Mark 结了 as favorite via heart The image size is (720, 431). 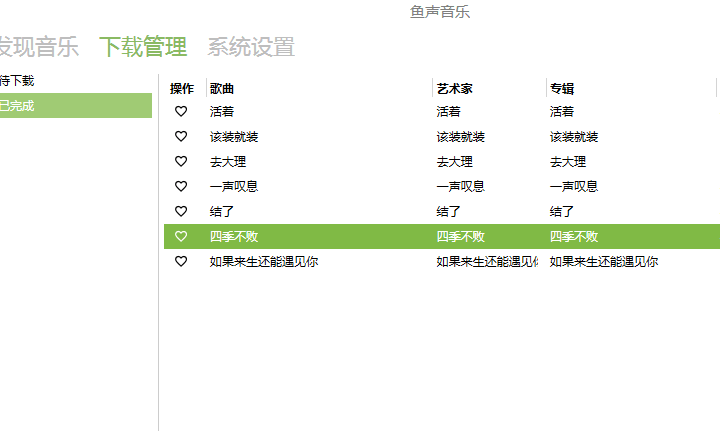(181, 212)
